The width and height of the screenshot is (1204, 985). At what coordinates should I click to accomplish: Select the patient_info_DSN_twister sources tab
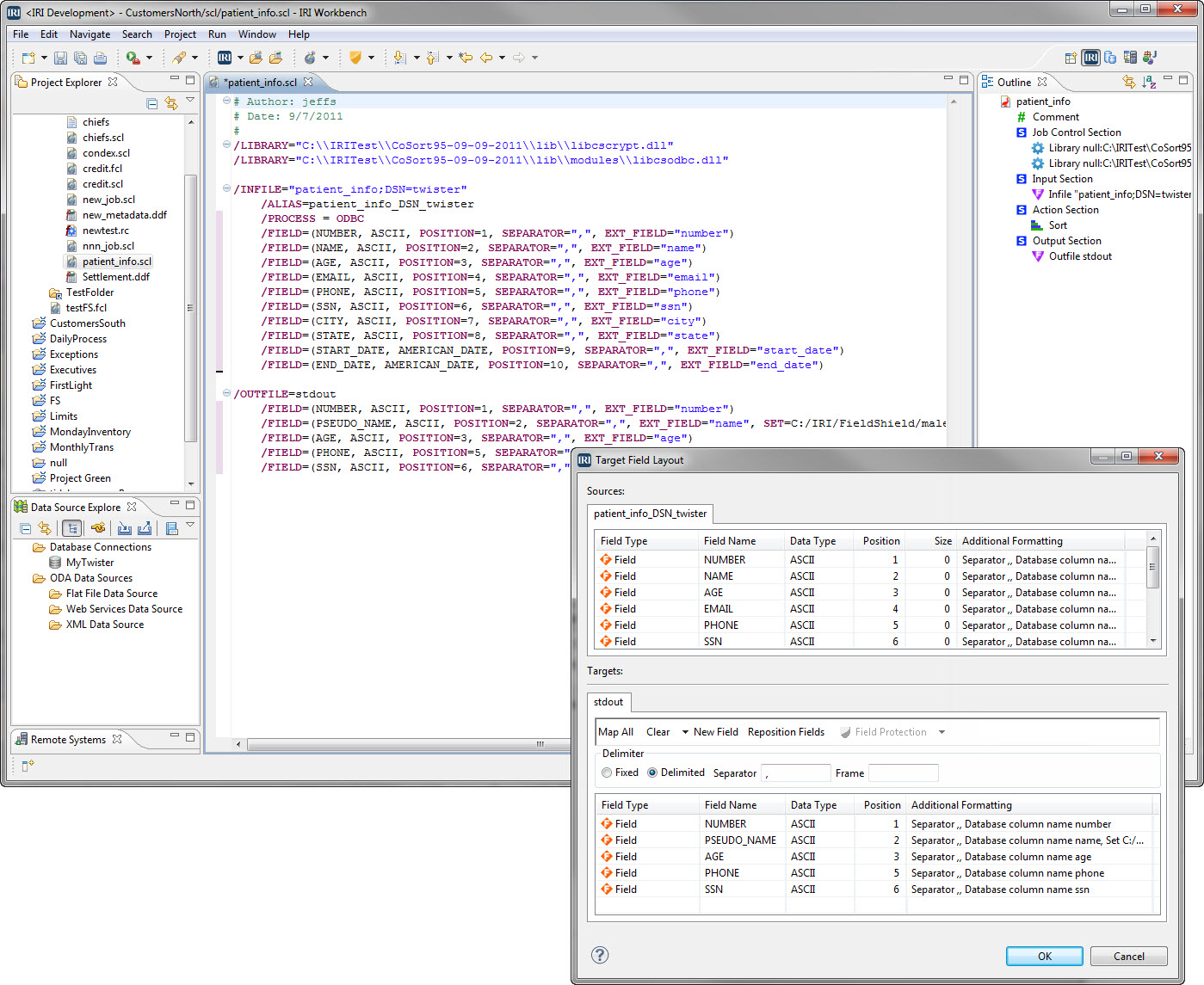click(650, 514)
